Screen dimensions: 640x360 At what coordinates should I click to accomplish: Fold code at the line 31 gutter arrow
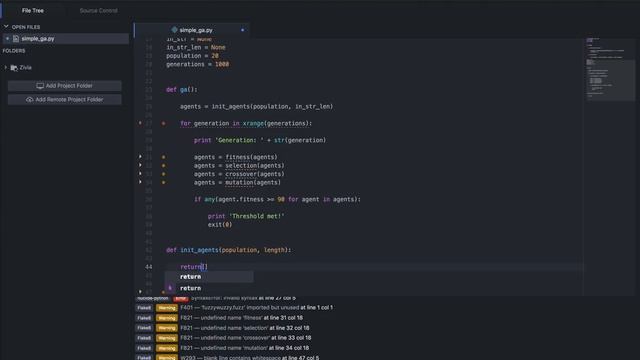140,157
